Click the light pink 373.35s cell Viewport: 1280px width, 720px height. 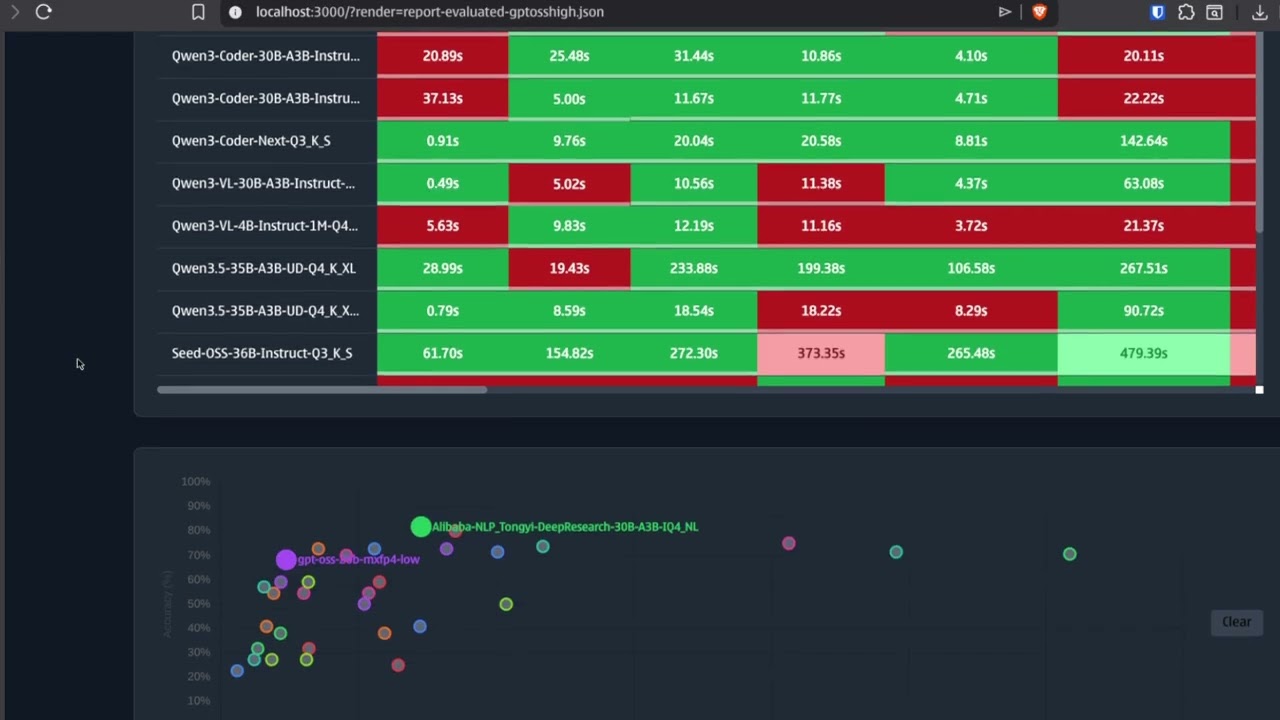pyautogui.click(x=821, y=353)
